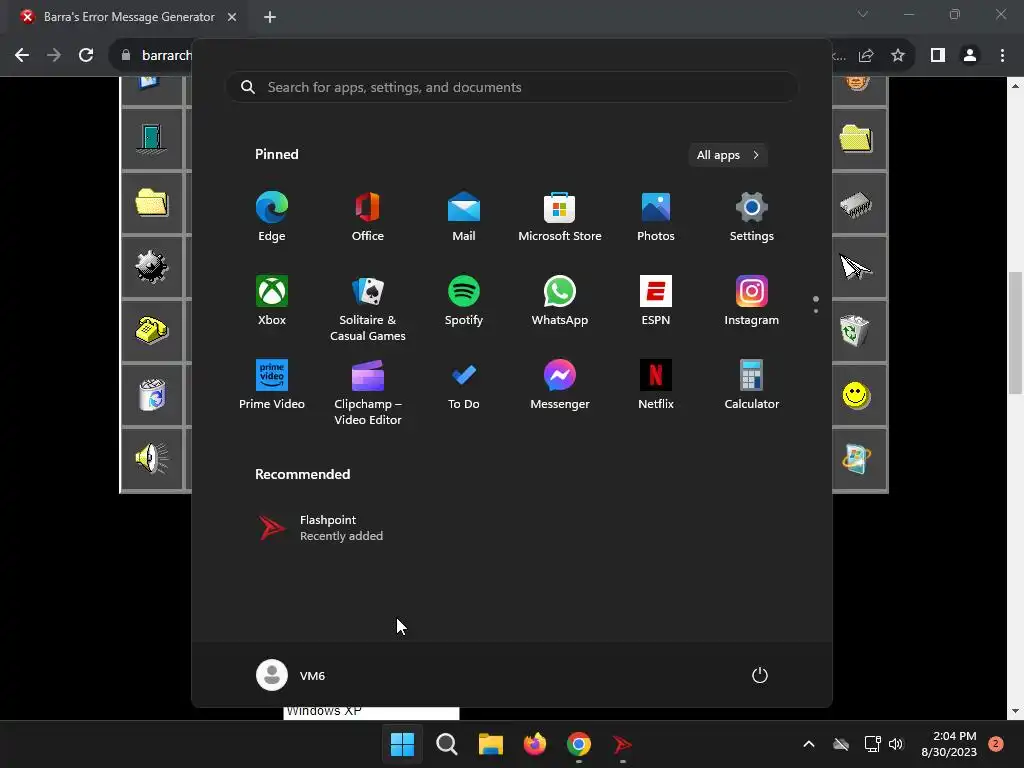Viewport: 1024px width, 768px height.
Task: Toggle Chrome side panel
Action: pos(938,56)
